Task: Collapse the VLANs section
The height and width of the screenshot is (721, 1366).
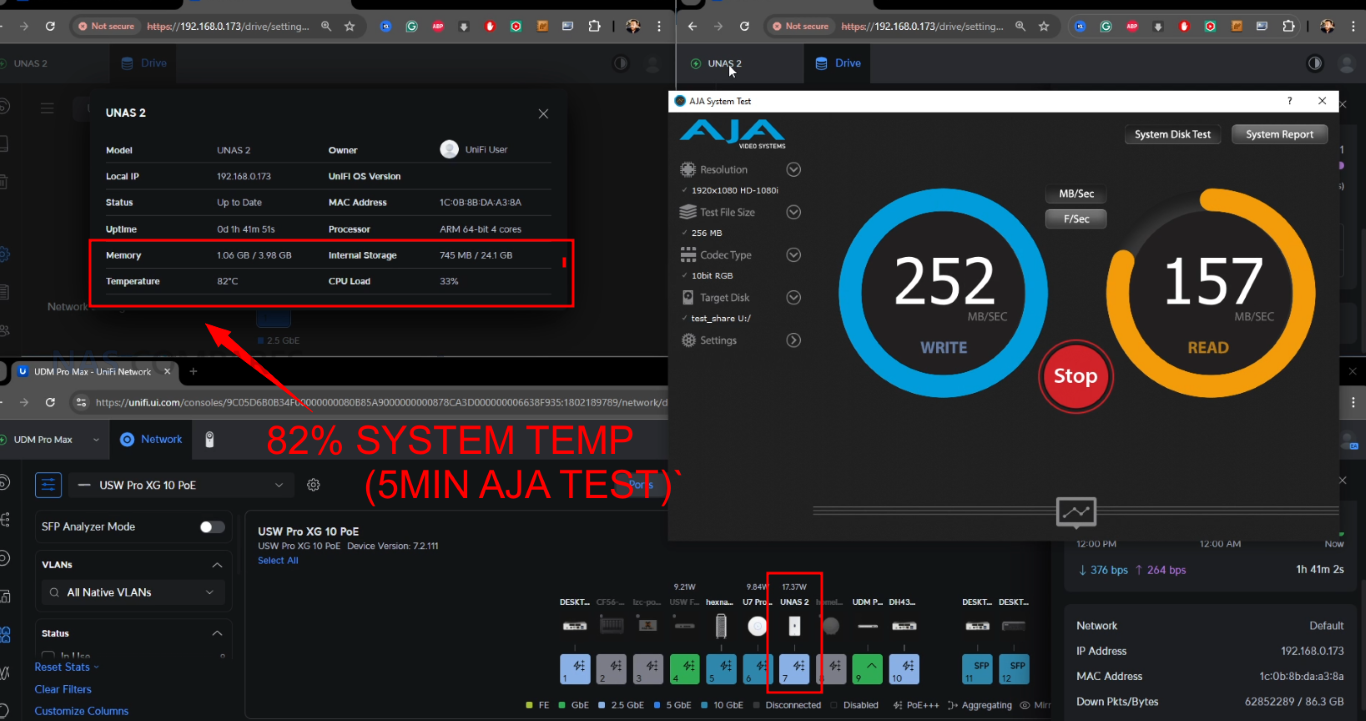Action: [217, 565]
